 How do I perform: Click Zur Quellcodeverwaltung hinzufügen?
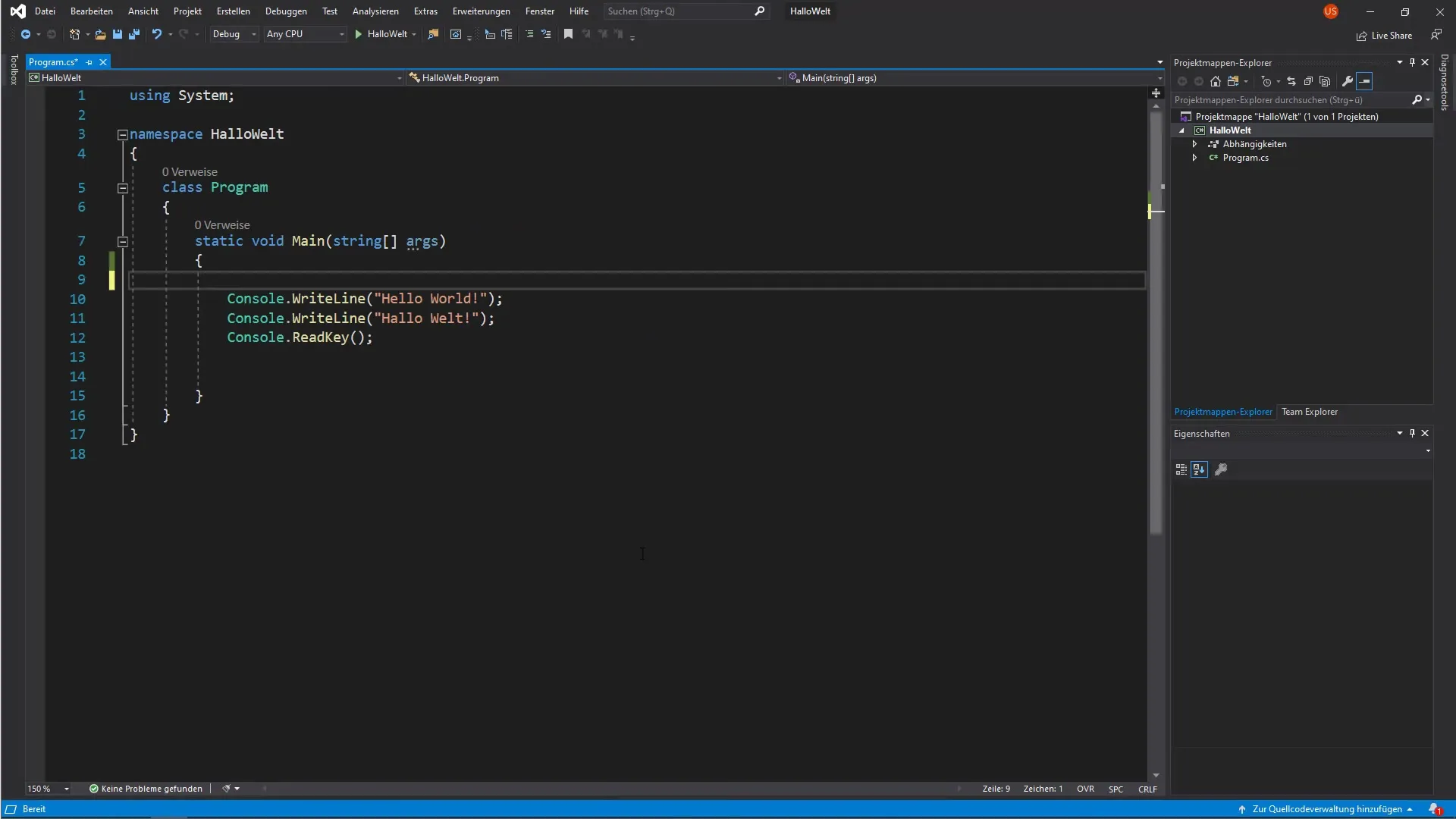tap(1326, 809)
